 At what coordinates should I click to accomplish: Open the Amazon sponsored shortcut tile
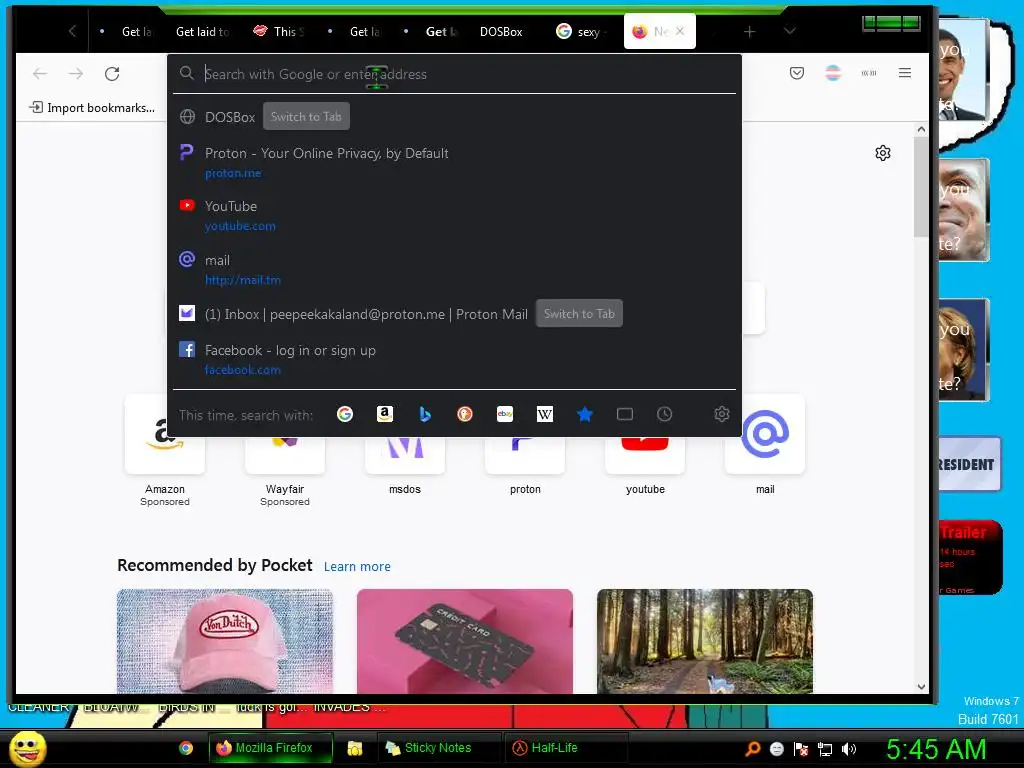coord(165,452)
